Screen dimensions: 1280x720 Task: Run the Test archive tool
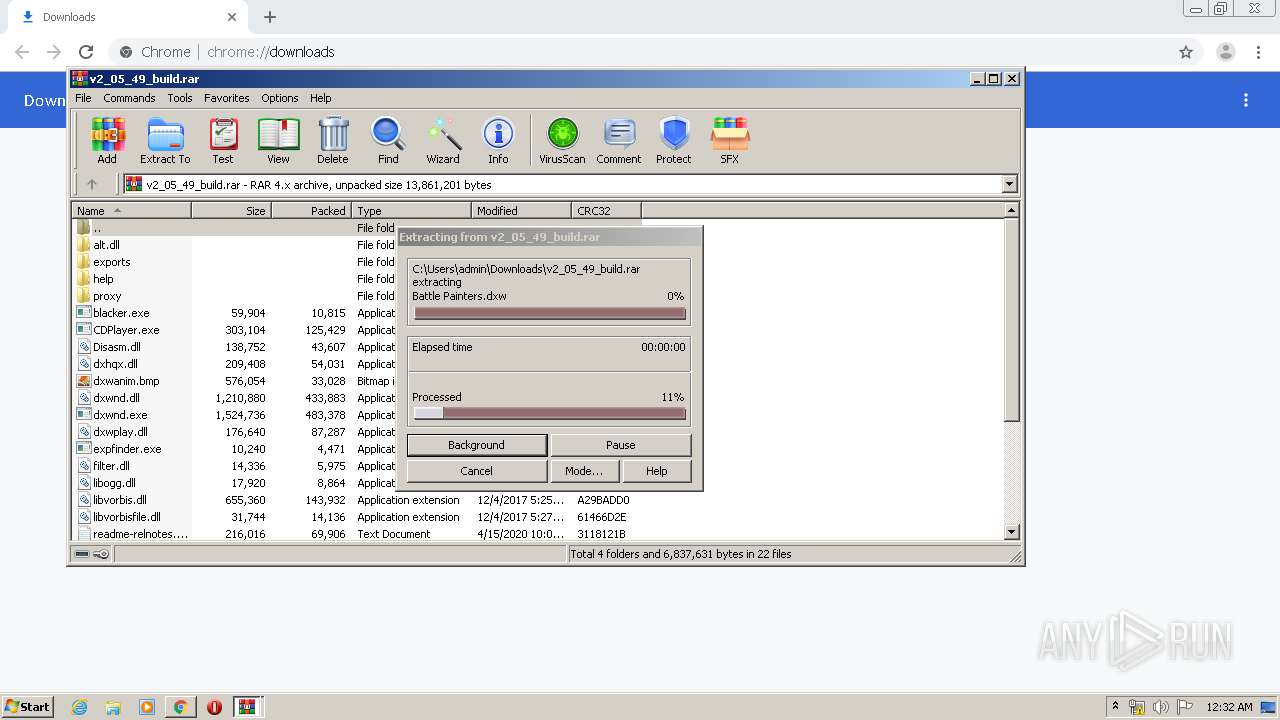tap(223, 140)
